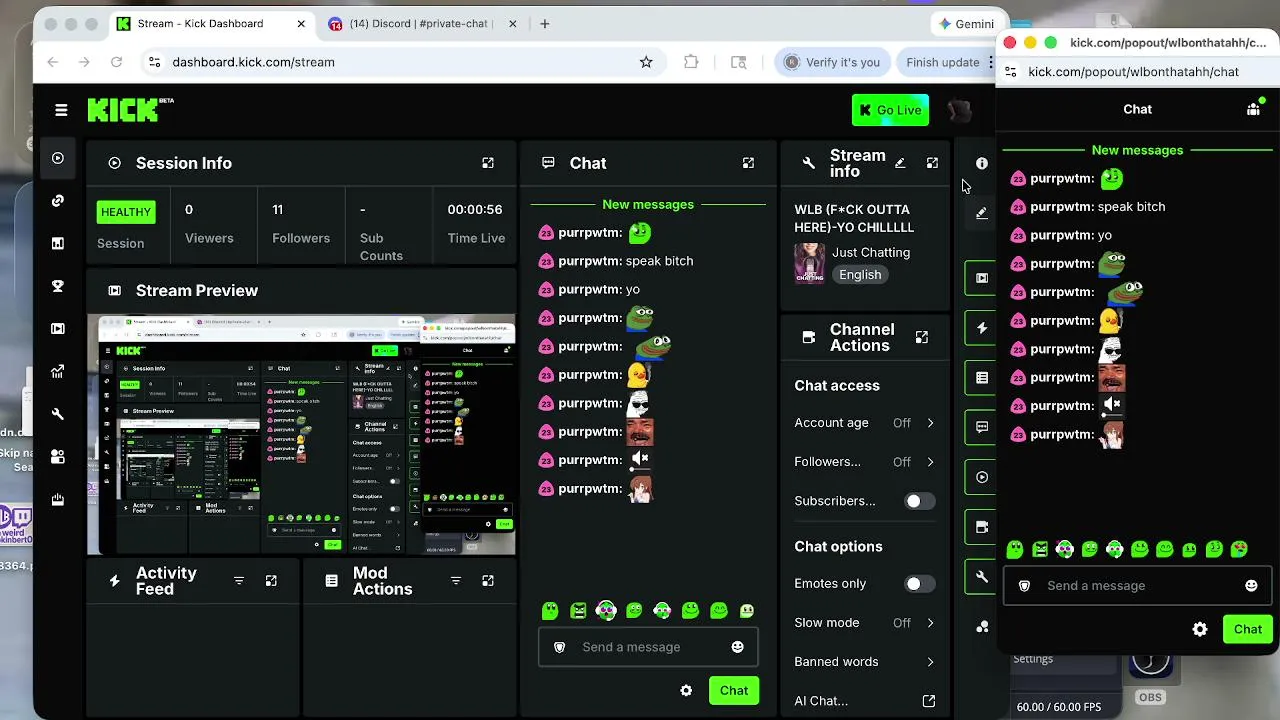
Task: Open a new browser tab
Action: pos(545,24)
